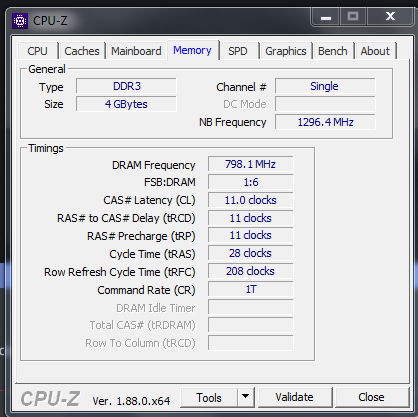
Task: Click the Cycle Time (tRAS) label
Action: (152, 254)
